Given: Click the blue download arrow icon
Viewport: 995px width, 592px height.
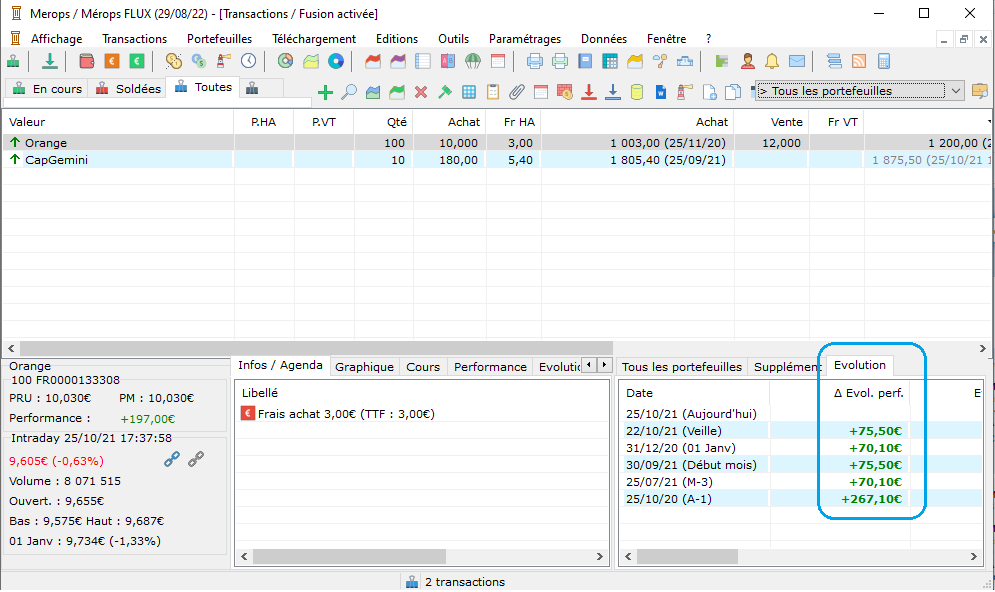Looking at the screenshot, I should point(612,93).
